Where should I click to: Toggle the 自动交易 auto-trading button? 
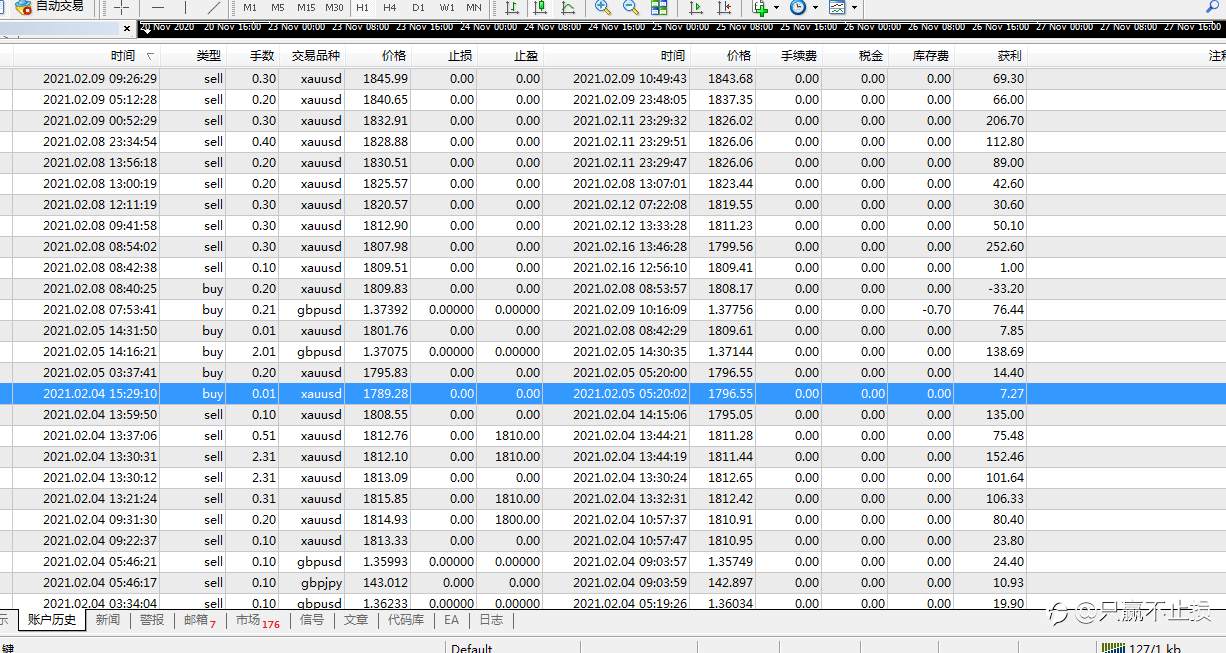50,7
